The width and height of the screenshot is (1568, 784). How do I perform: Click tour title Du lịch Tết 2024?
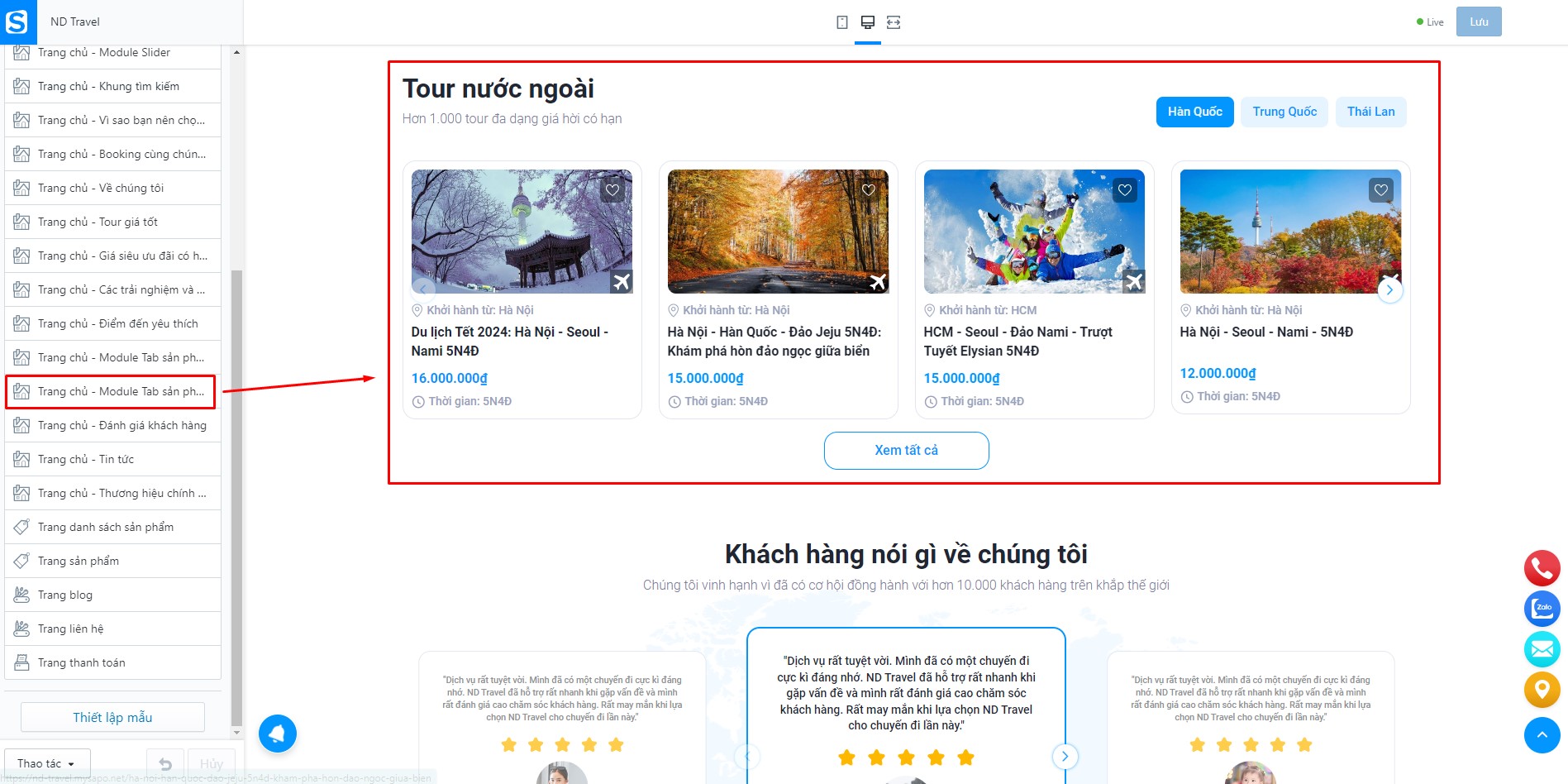(510, 342)
